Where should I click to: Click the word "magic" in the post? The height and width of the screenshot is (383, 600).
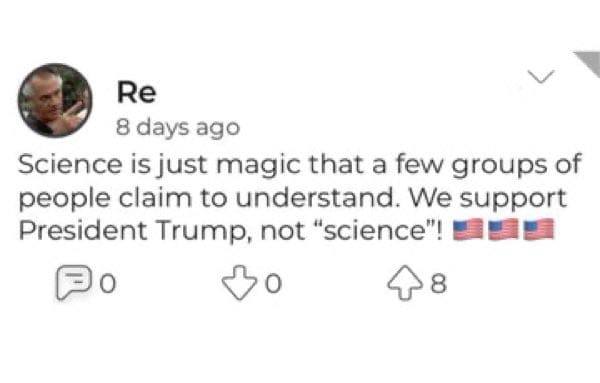(x=259, y=165)
